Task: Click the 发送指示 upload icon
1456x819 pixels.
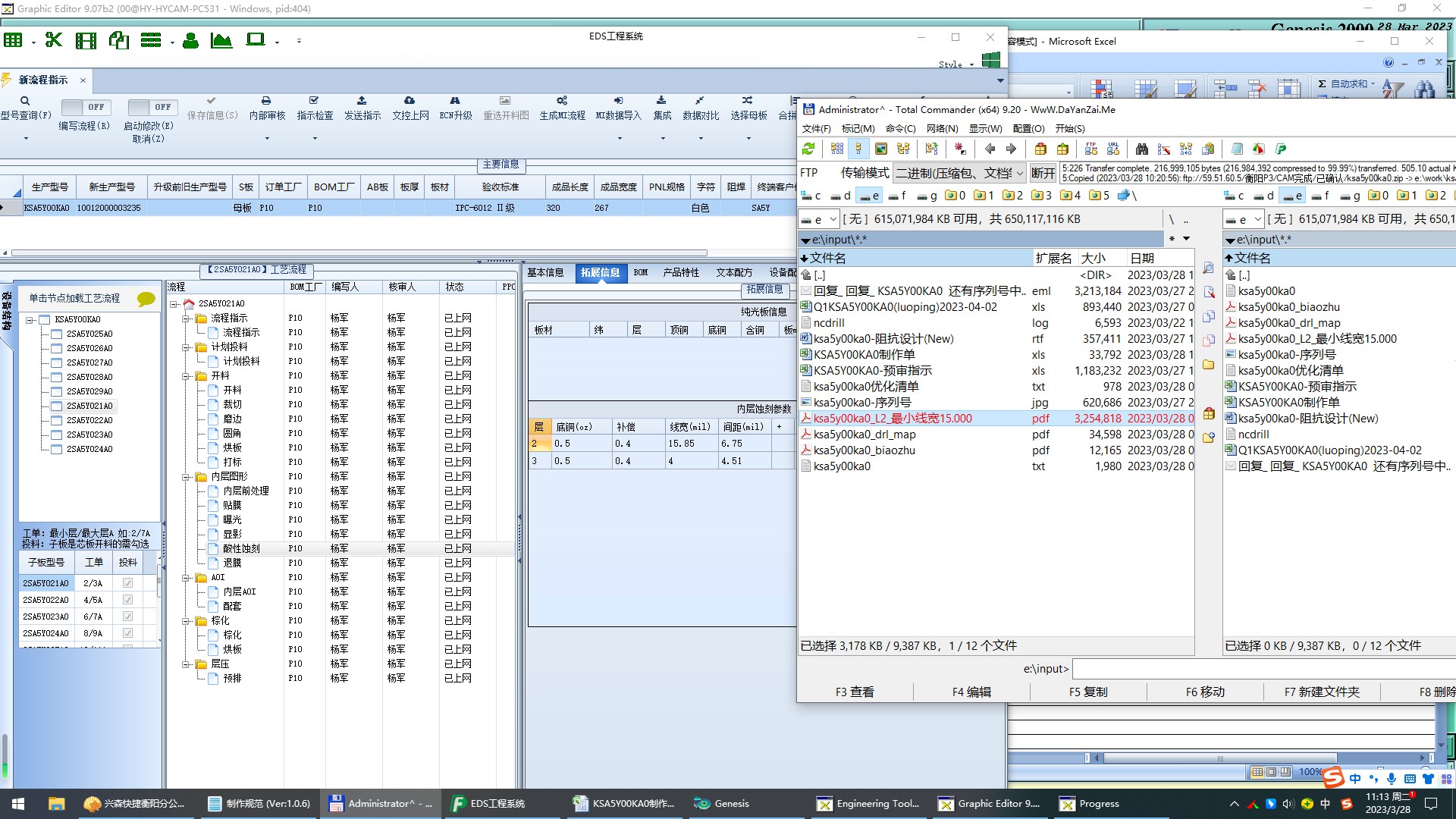Action: pos(362,101)
